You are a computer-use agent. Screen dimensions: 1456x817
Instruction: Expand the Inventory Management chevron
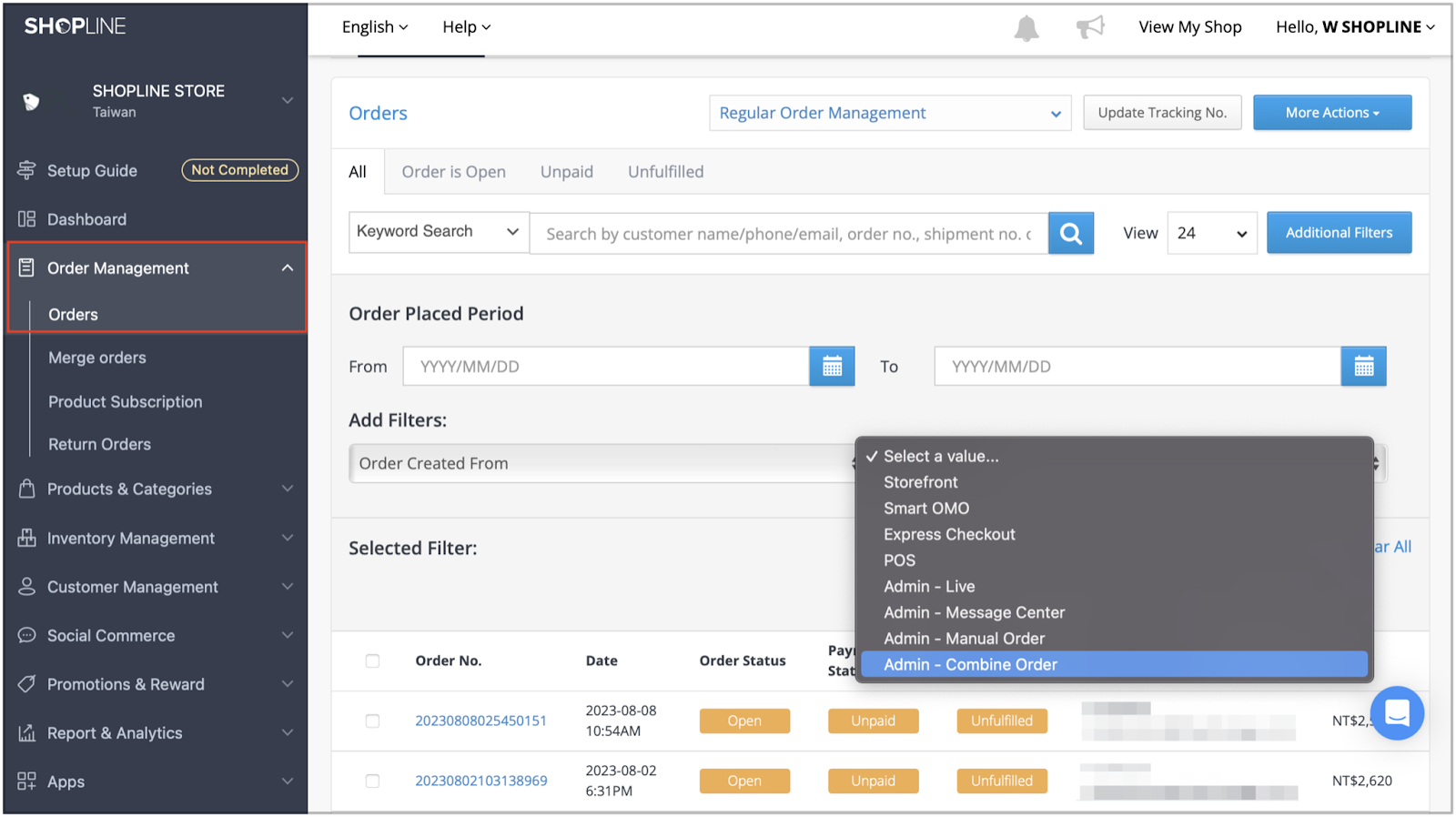pos(288,538)
